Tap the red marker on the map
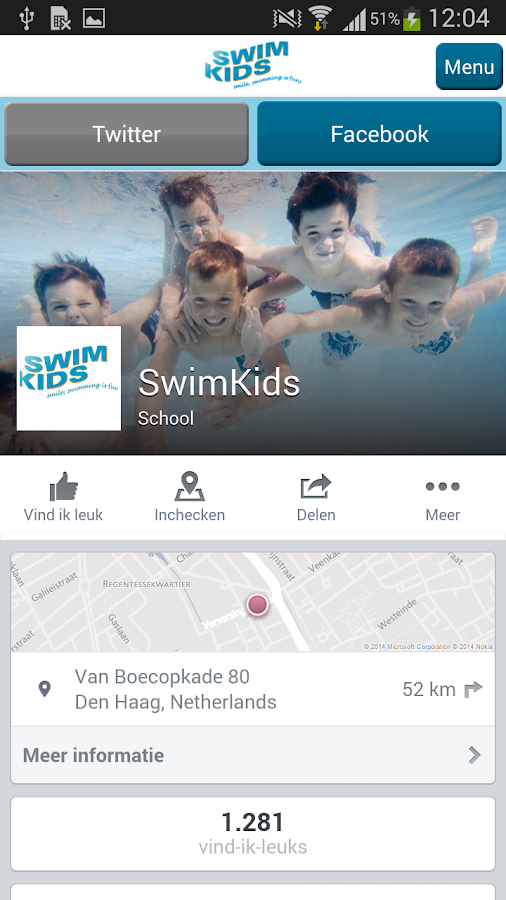506x900 pixels. [x=258, y=604]
